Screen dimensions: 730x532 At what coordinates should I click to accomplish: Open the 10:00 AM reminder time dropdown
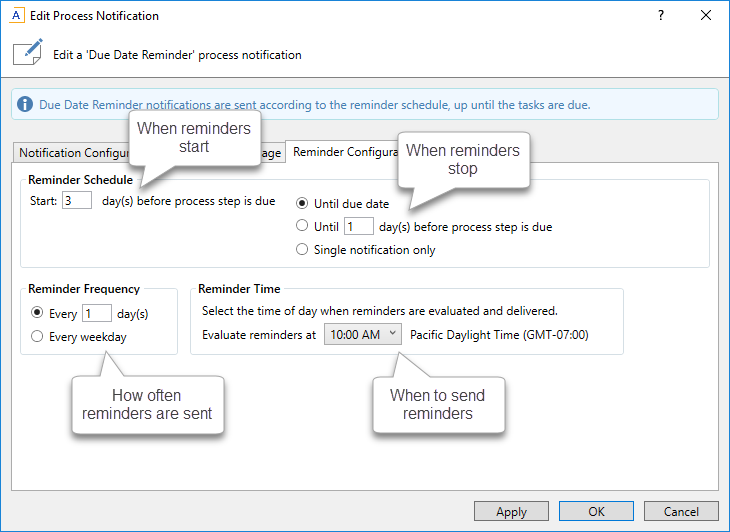pyautogui.click(x=362, y=335)
